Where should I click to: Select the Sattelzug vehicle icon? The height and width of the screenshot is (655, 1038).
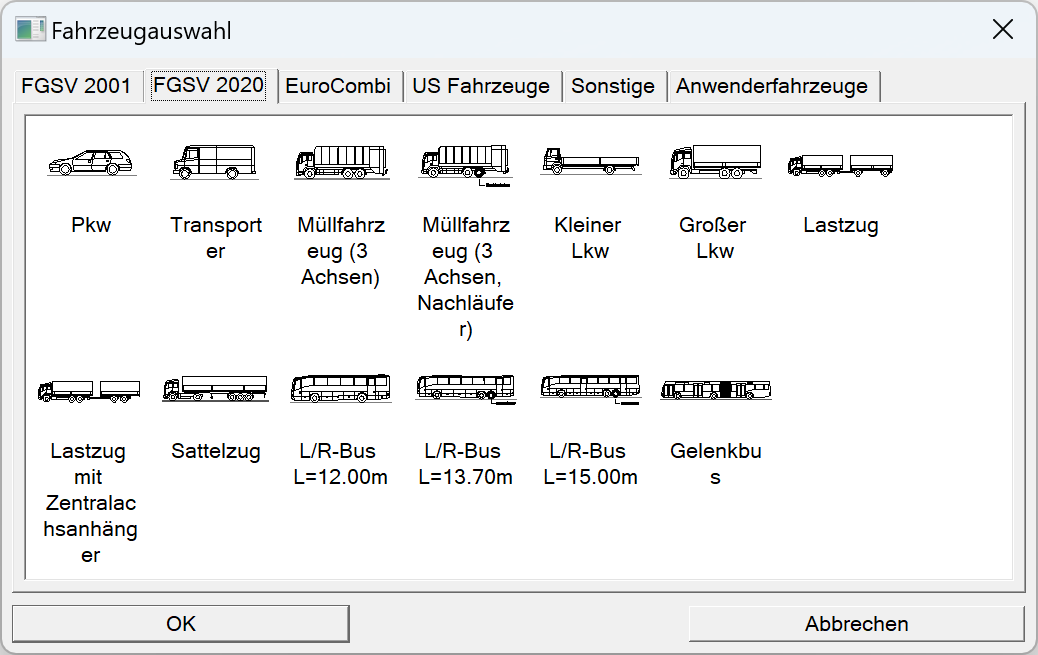[216, 387]
